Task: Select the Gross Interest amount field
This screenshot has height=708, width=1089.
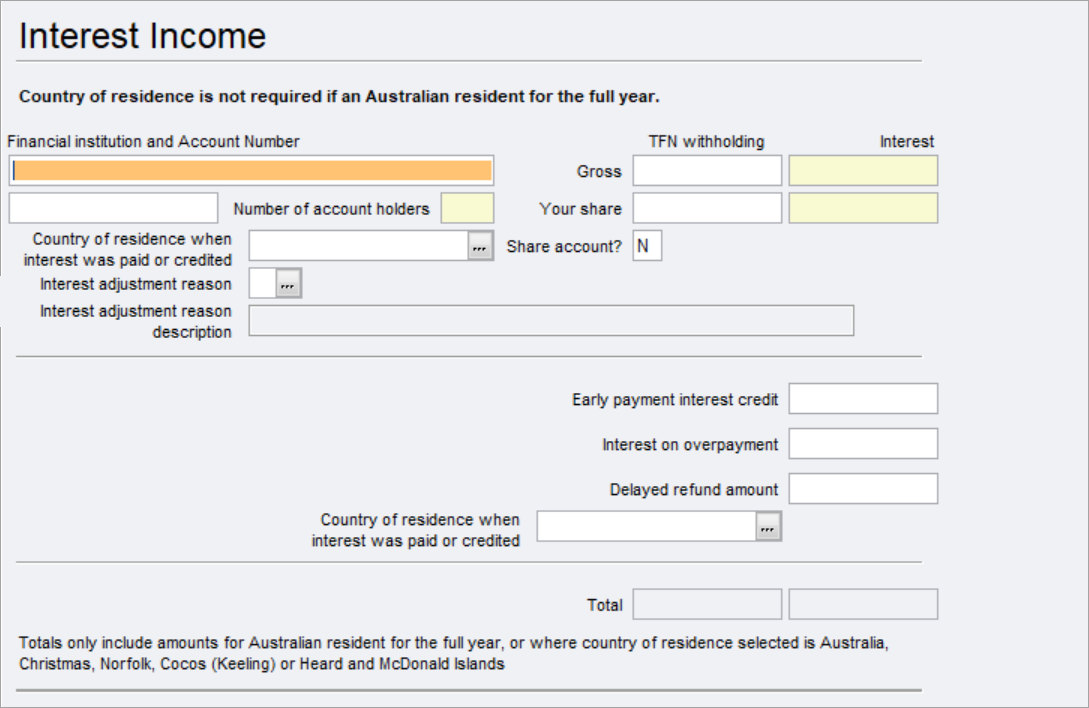Action: tap(863, 171)
